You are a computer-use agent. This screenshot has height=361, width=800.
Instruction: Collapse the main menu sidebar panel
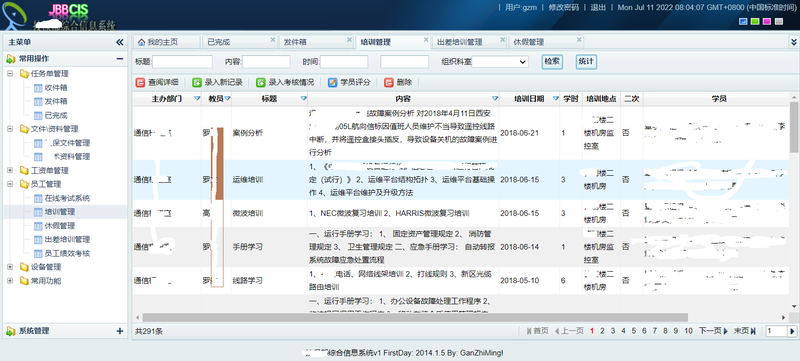click(x=119, y=43)
